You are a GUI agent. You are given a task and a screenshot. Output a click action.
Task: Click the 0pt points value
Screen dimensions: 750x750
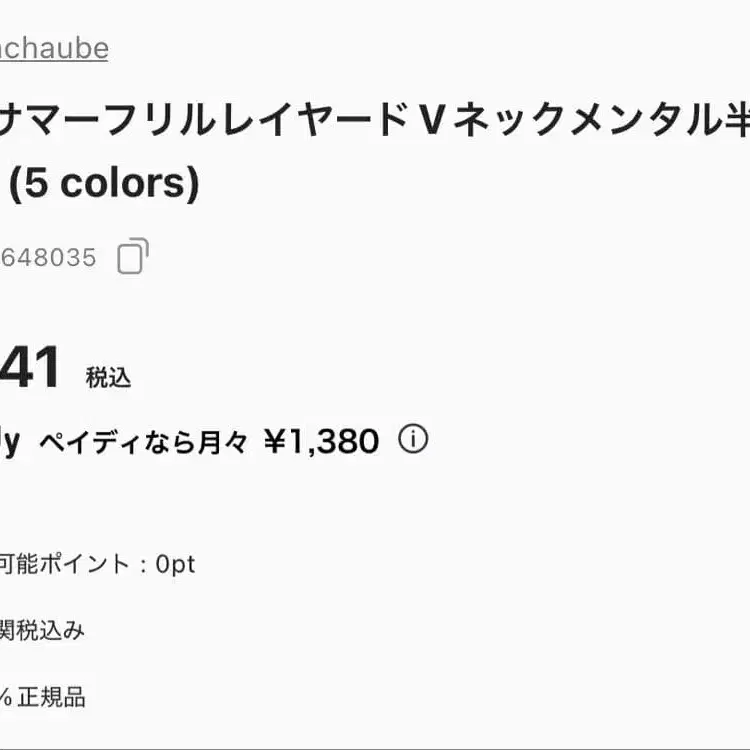tap(175, 564)
